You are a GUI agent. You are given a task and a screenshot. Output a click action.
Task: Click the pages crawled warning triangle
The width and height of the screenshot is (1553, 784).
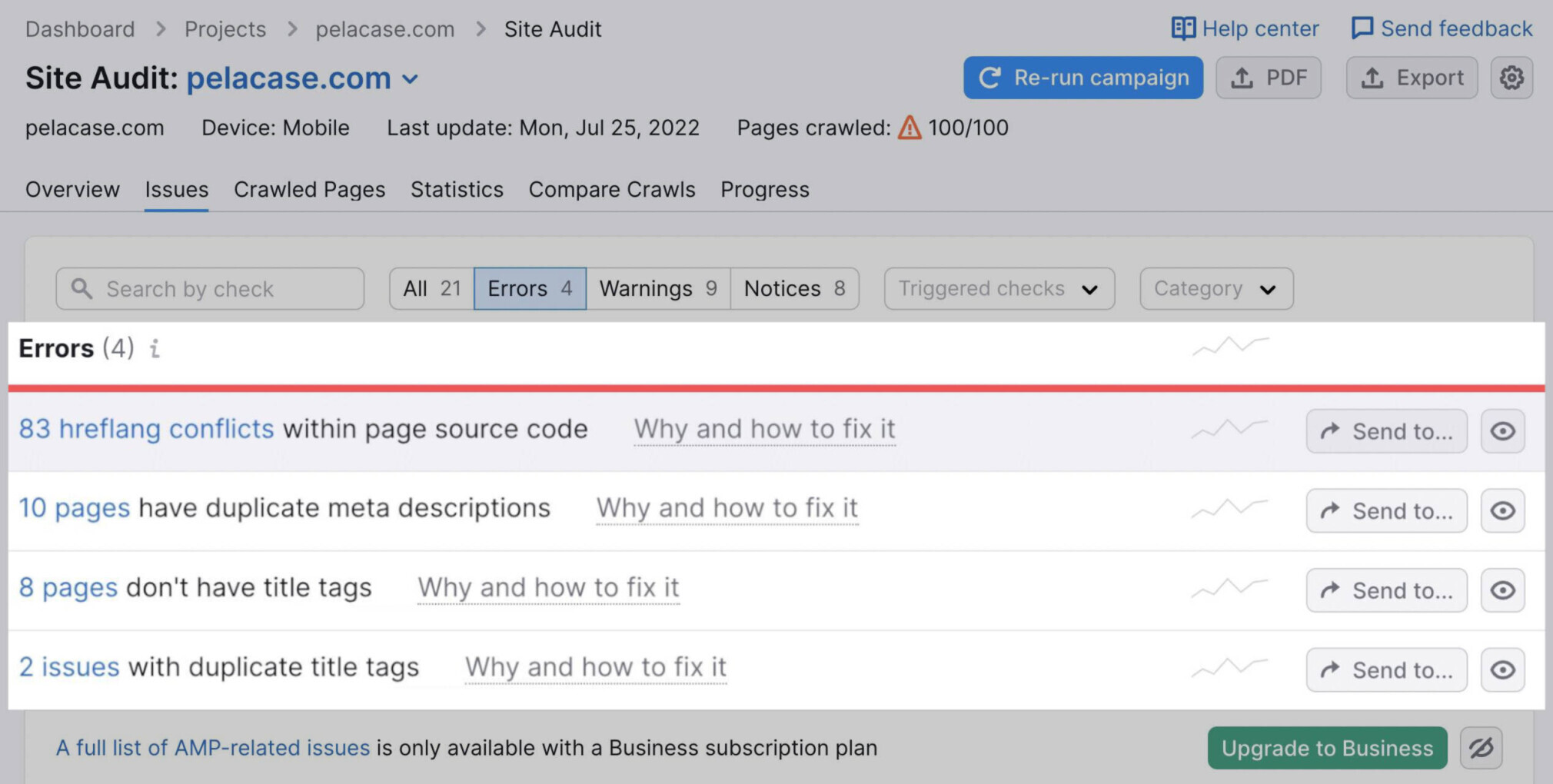pos(910,127)
